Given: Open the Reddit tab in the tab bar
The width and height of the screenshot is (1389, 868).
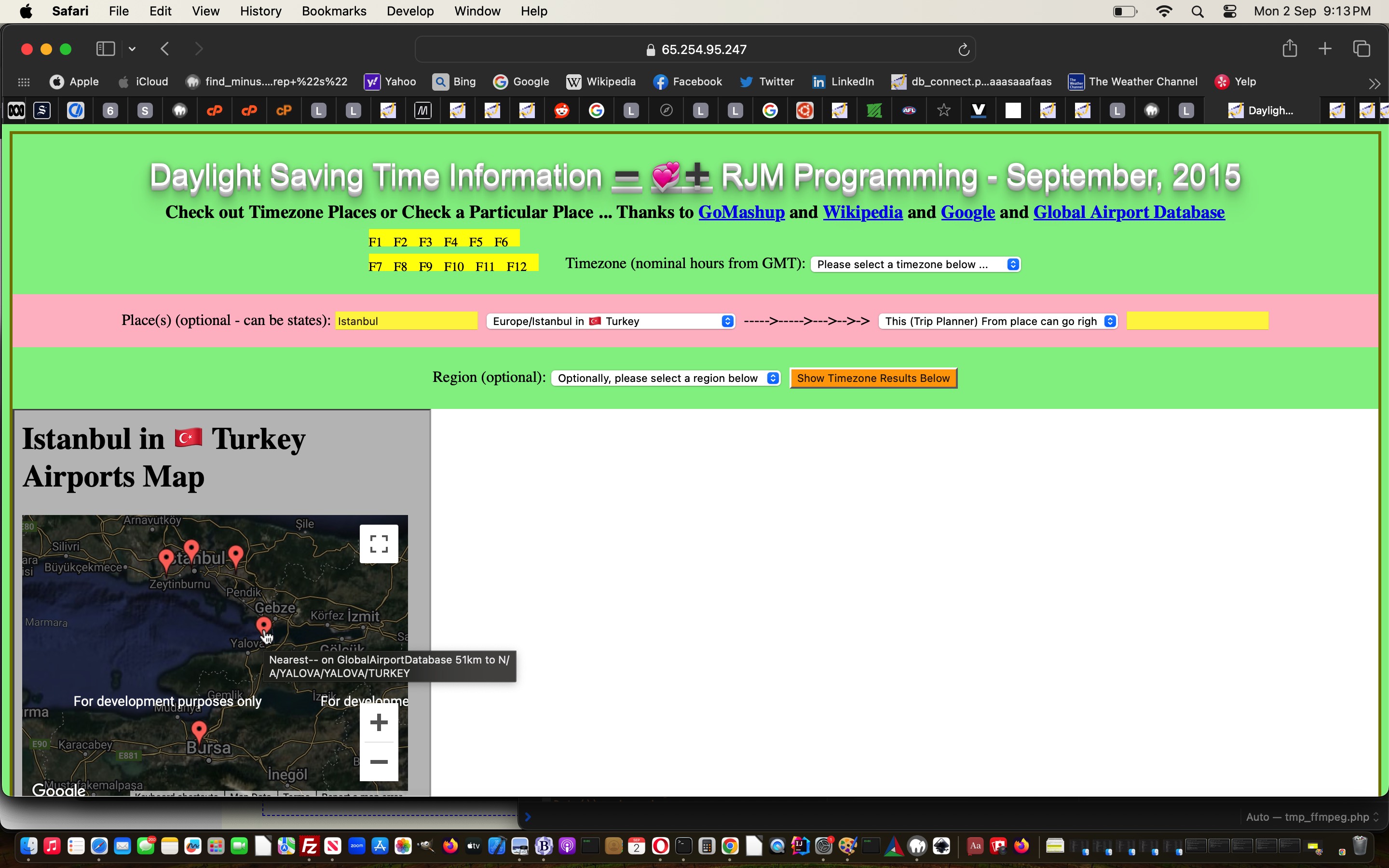Looking at the screenshot, I should point(562,110).
